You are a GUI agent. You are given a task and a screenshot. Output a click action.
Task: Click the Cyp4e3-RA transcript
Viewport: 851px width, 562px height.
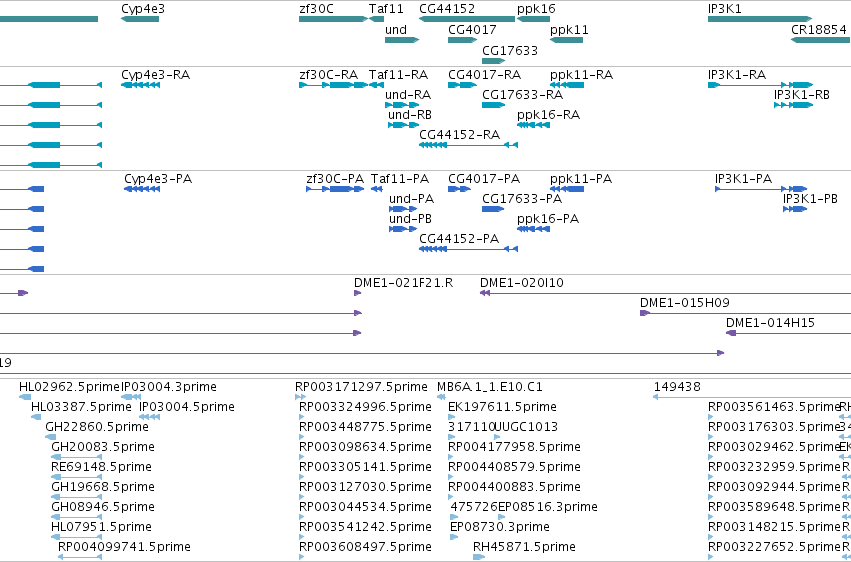pyautogui.click(x=140, y=85)
